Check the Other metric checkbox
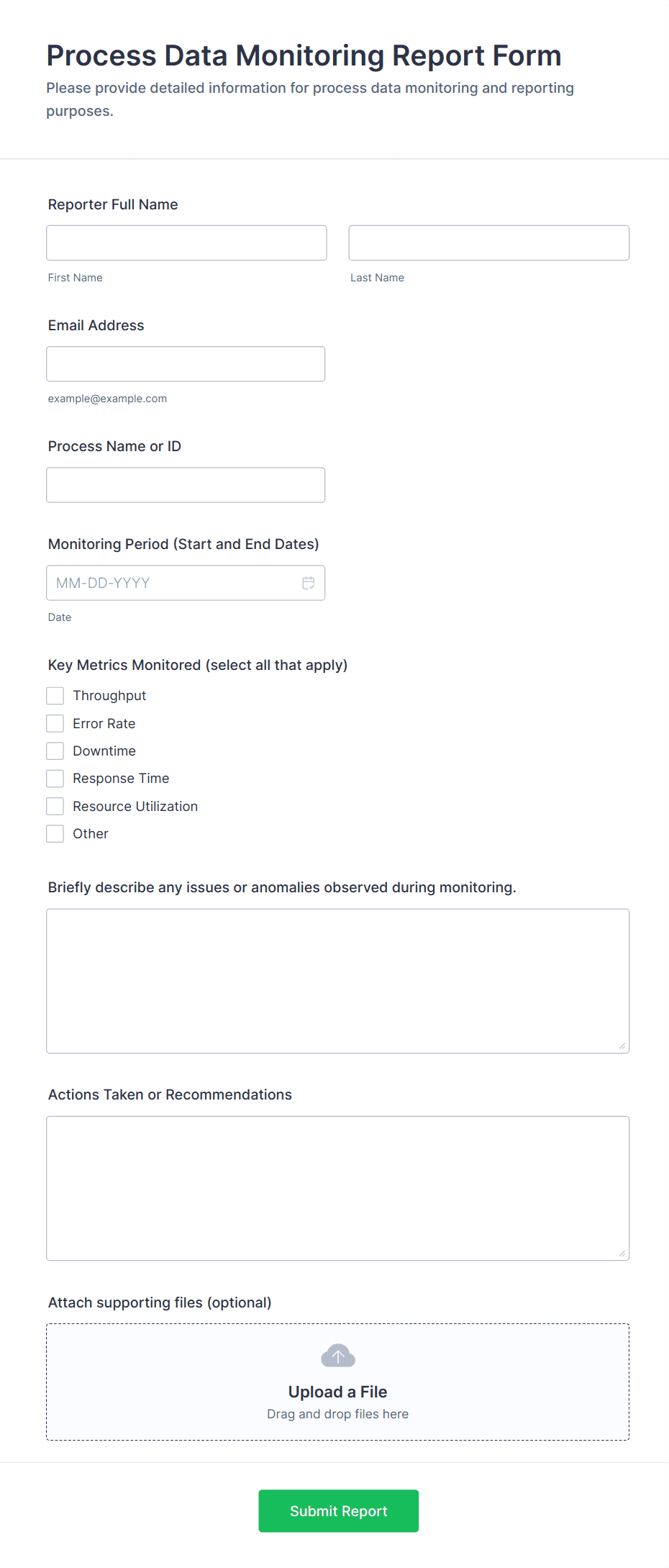Image resolution: width=669 pixels, height=1568 pixels. pyautogui.click(x=55, y=833)
